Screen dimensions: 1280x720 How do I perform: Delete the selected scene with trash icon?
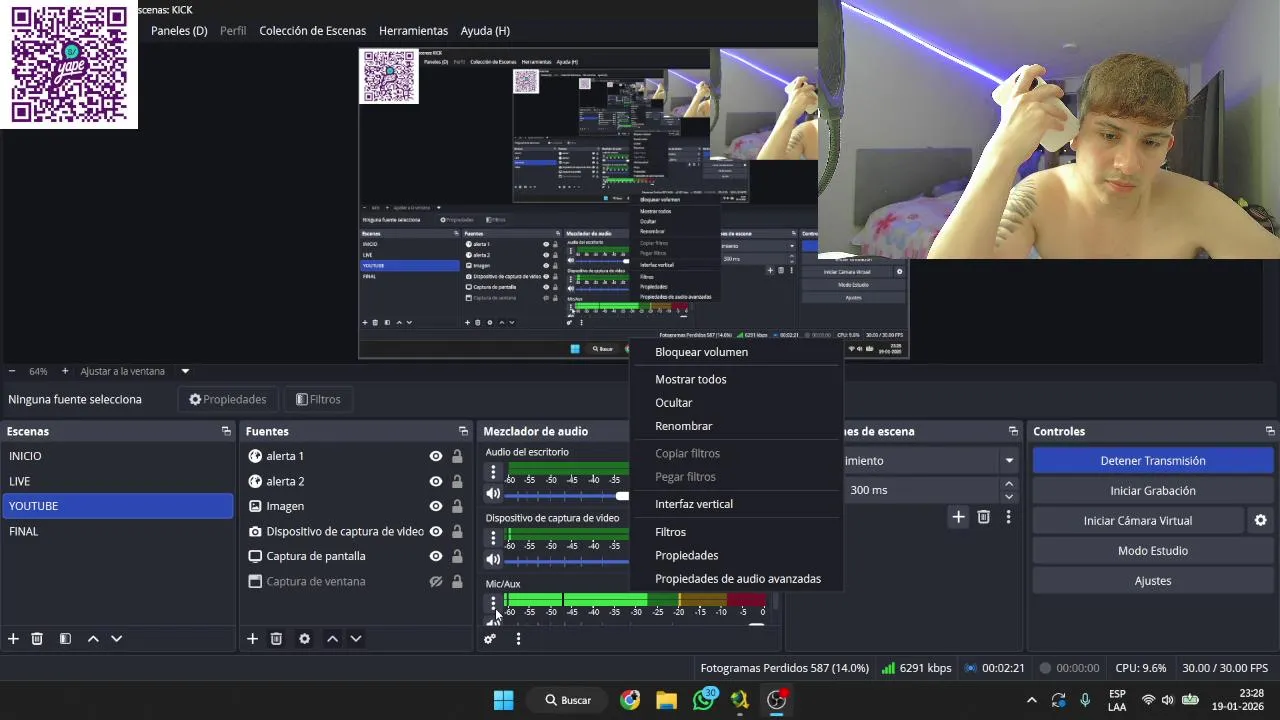37,639
